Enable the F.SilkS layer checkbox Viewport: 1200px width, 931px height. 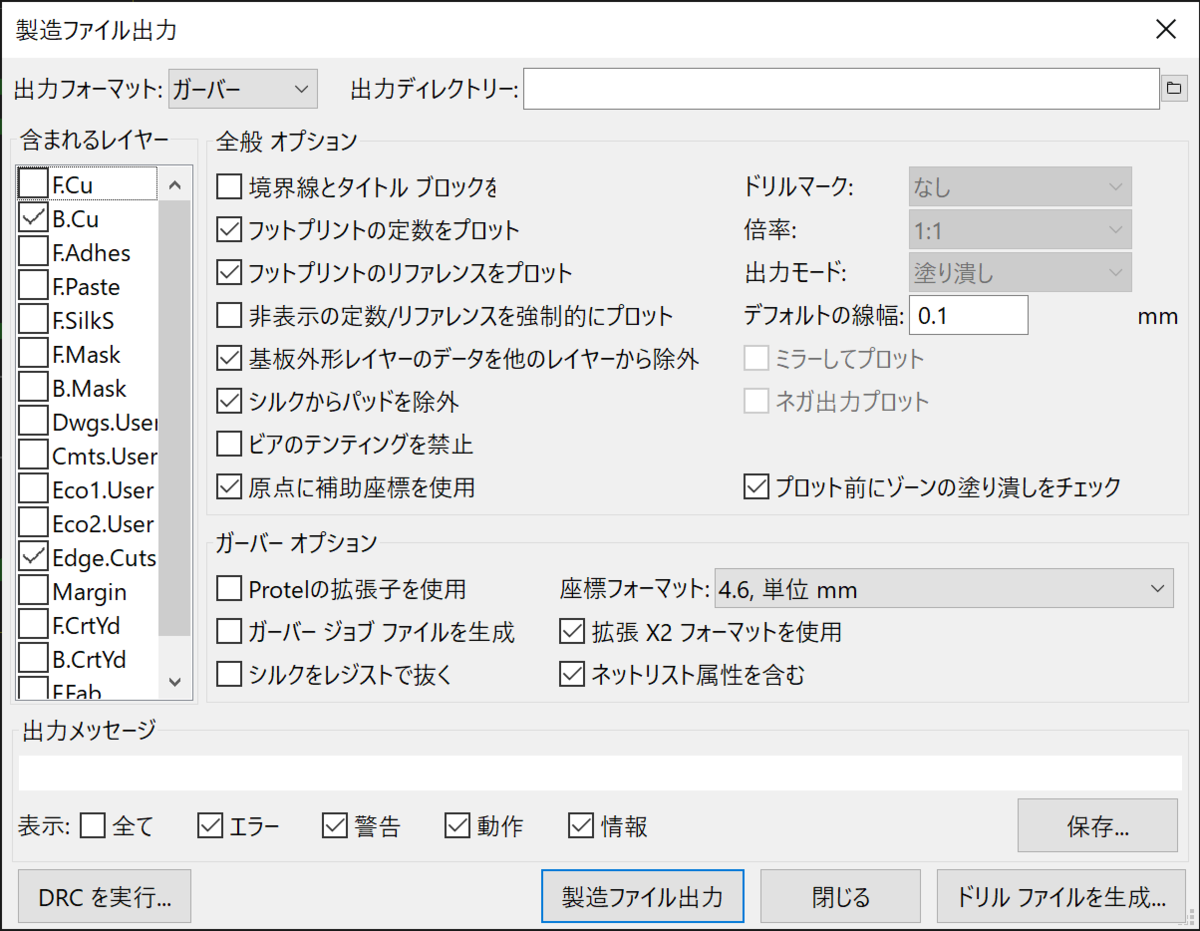(x=33, y=321)
